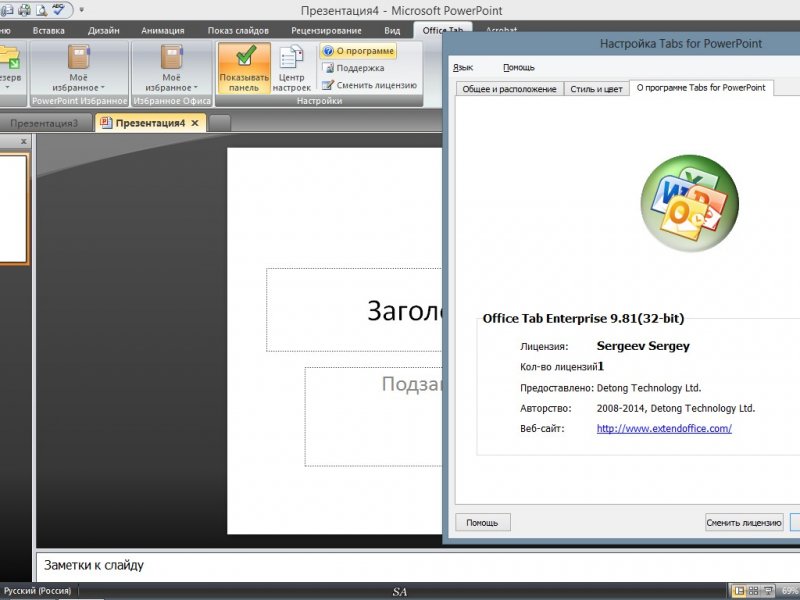Screen dimensions: 800x600
Task: Go to the Рецензирование ribbon tab
Action: (326, 31)
